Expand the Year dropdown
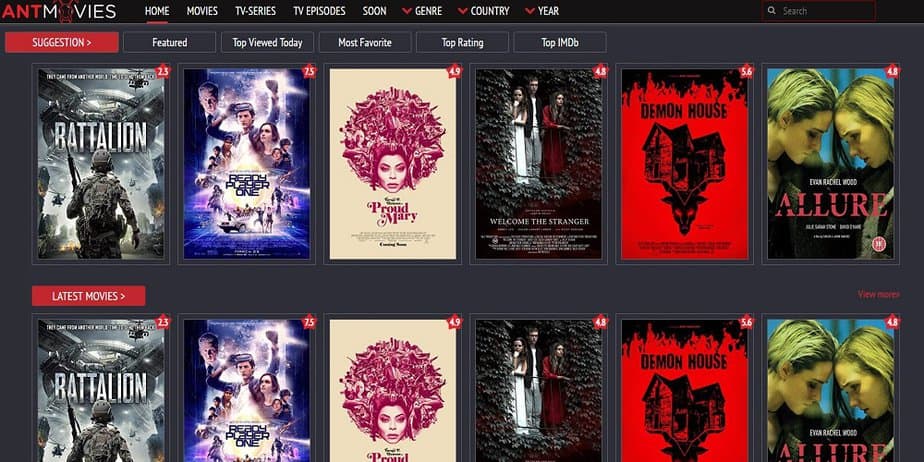Screen dimensions: 924x462 pos(542,11)
